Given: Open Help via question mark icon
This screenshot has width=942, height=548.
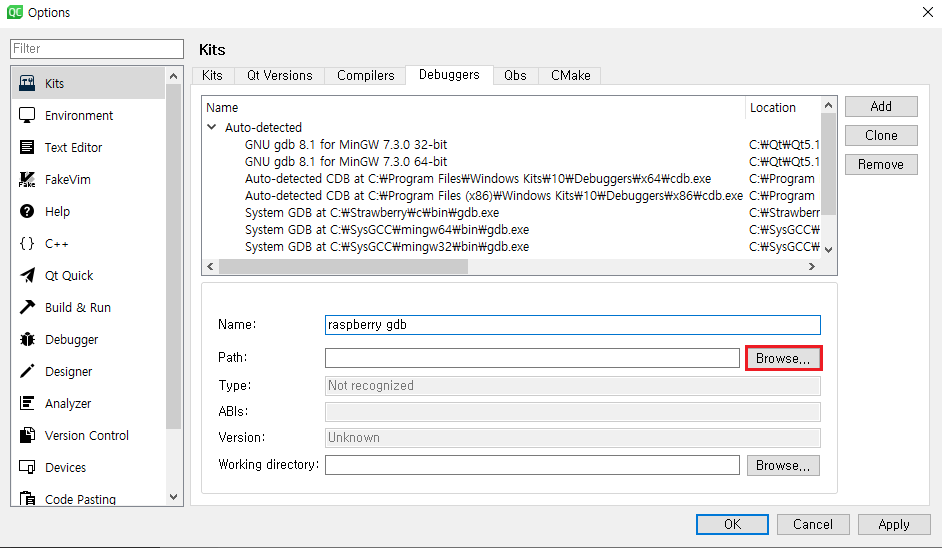Looking at the screenshot, I should (27, 211).
